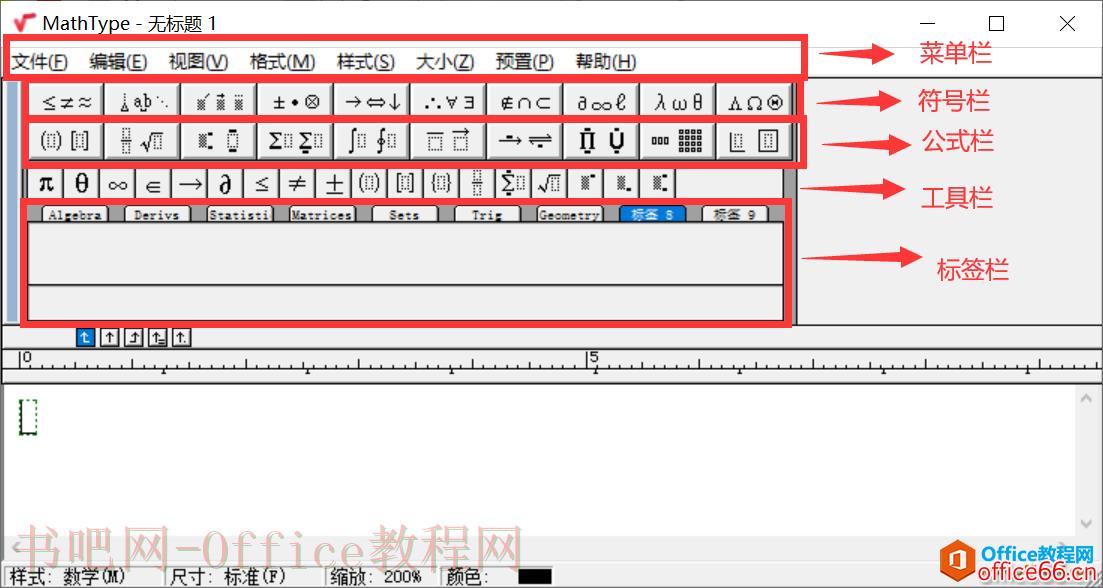Image resolution: width=1103 pixels, height=588 pixels.
Task: Switch to the Algebra tab
Action: pyautogui.click(x=74, y=215)
